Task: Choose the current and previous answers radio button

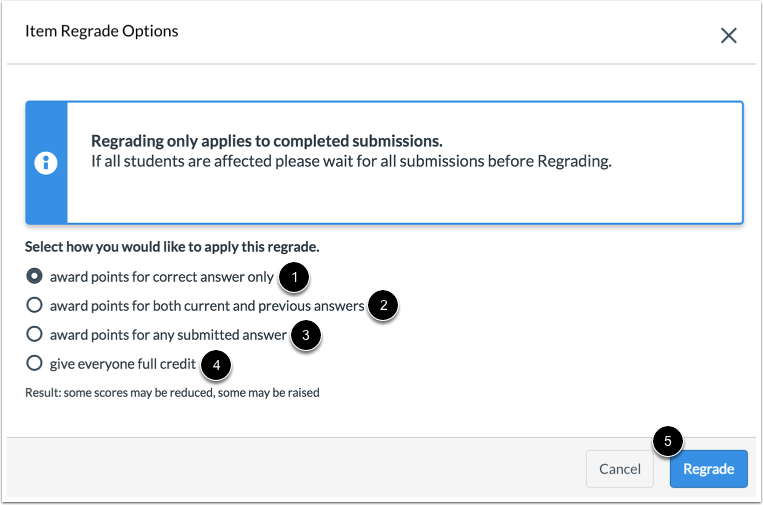Action: (35, 305)
